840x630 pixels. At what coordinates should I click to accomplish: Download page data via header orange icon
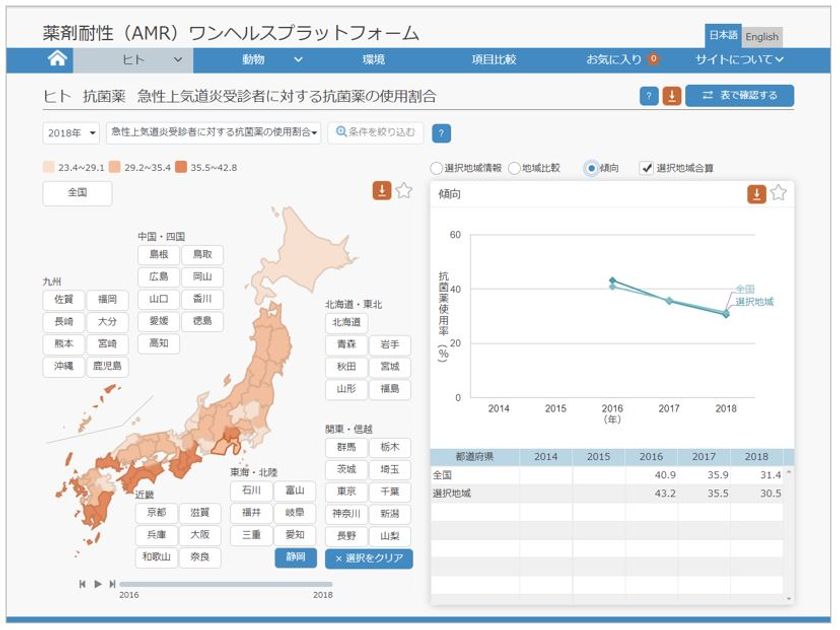click(x=672, y=96)
